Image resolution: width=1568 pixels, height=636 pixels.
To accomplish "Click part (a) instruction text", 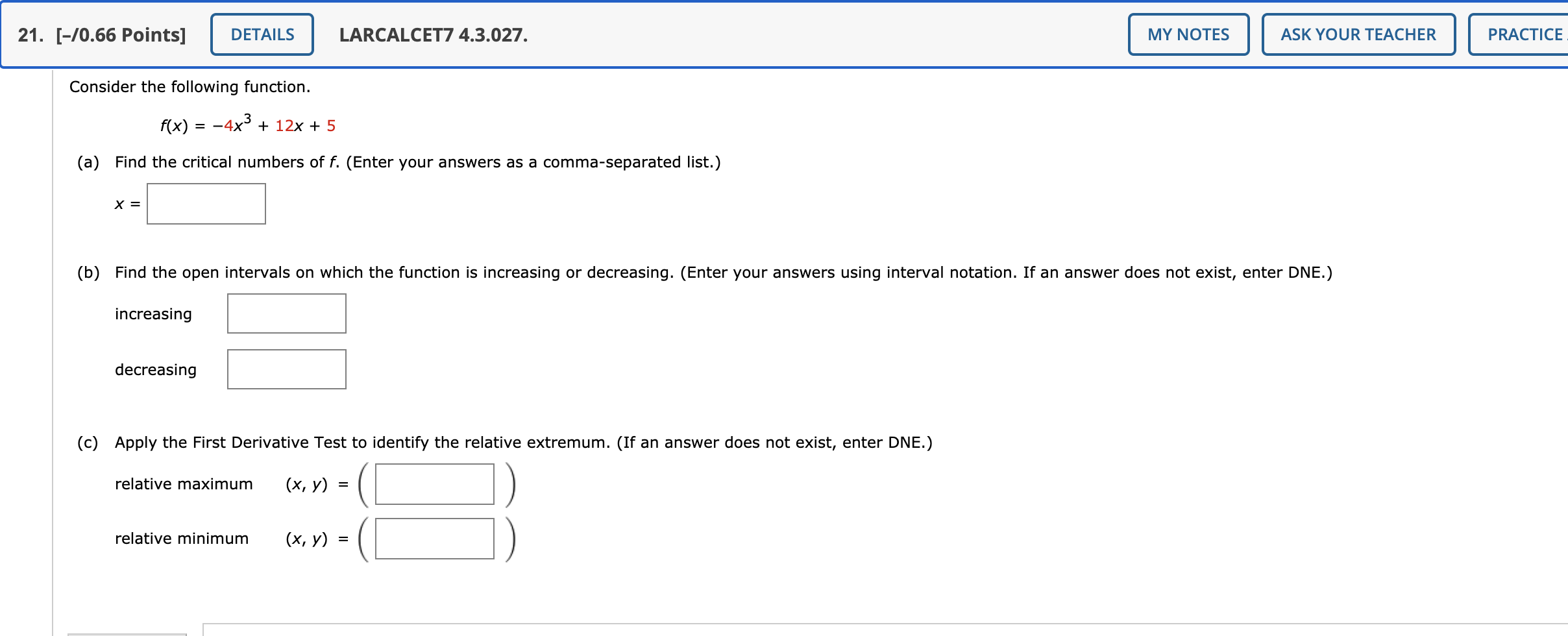I will click(417, 162).
